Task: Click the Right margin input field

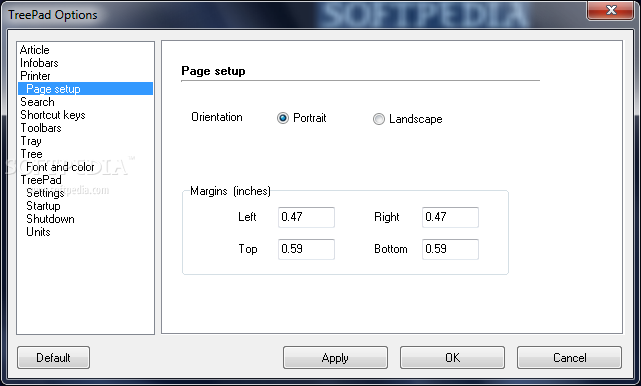Action: click(x=450, y=217)
